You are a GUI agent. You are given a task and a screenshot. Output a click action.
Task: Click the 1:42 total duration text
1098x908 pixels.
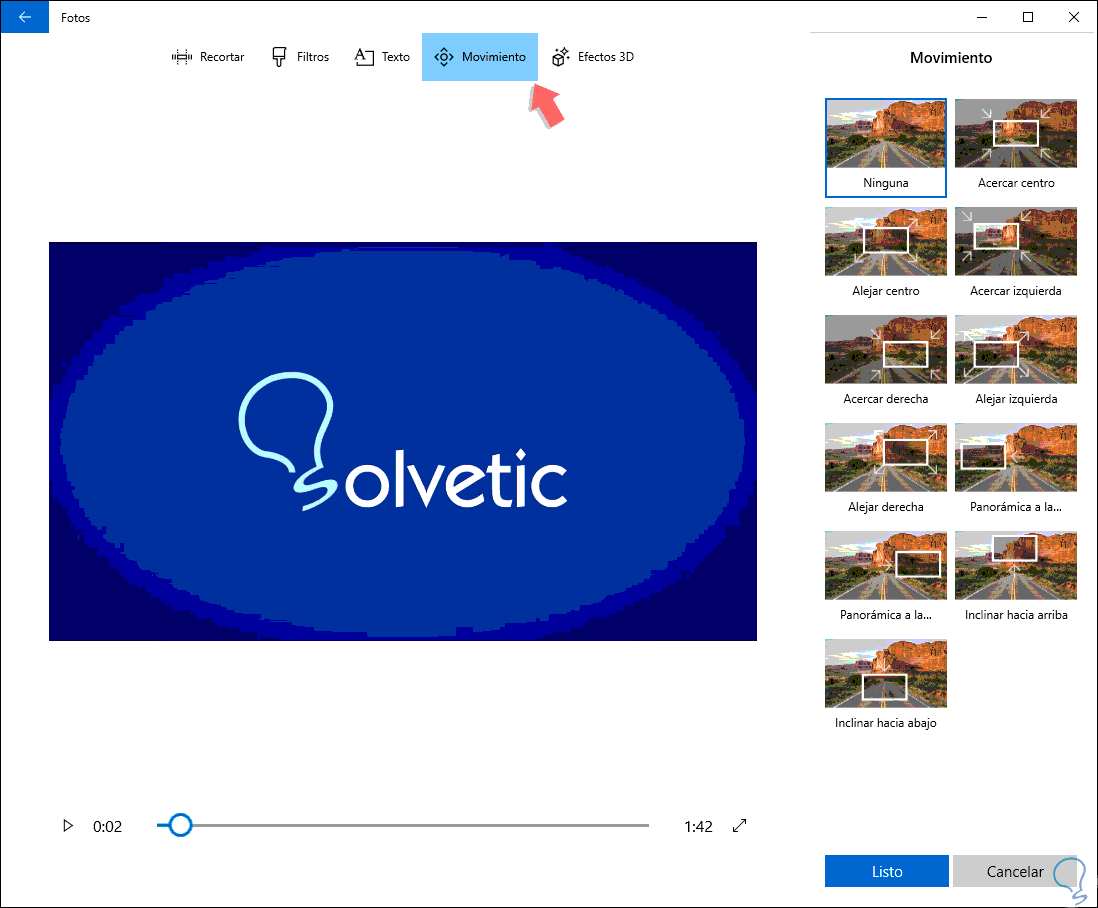[x=698, y=827]
